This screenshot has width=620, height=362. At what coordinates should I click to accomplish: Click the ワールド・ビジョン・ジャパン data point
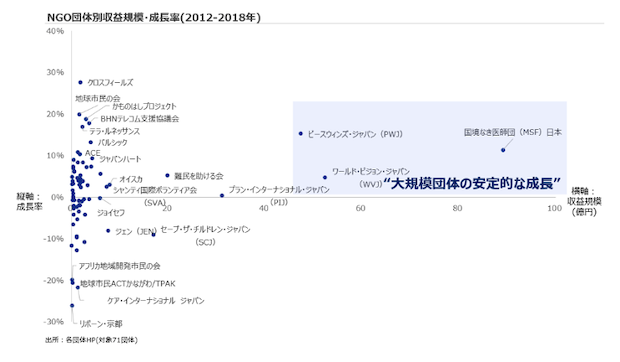point(325,177)
